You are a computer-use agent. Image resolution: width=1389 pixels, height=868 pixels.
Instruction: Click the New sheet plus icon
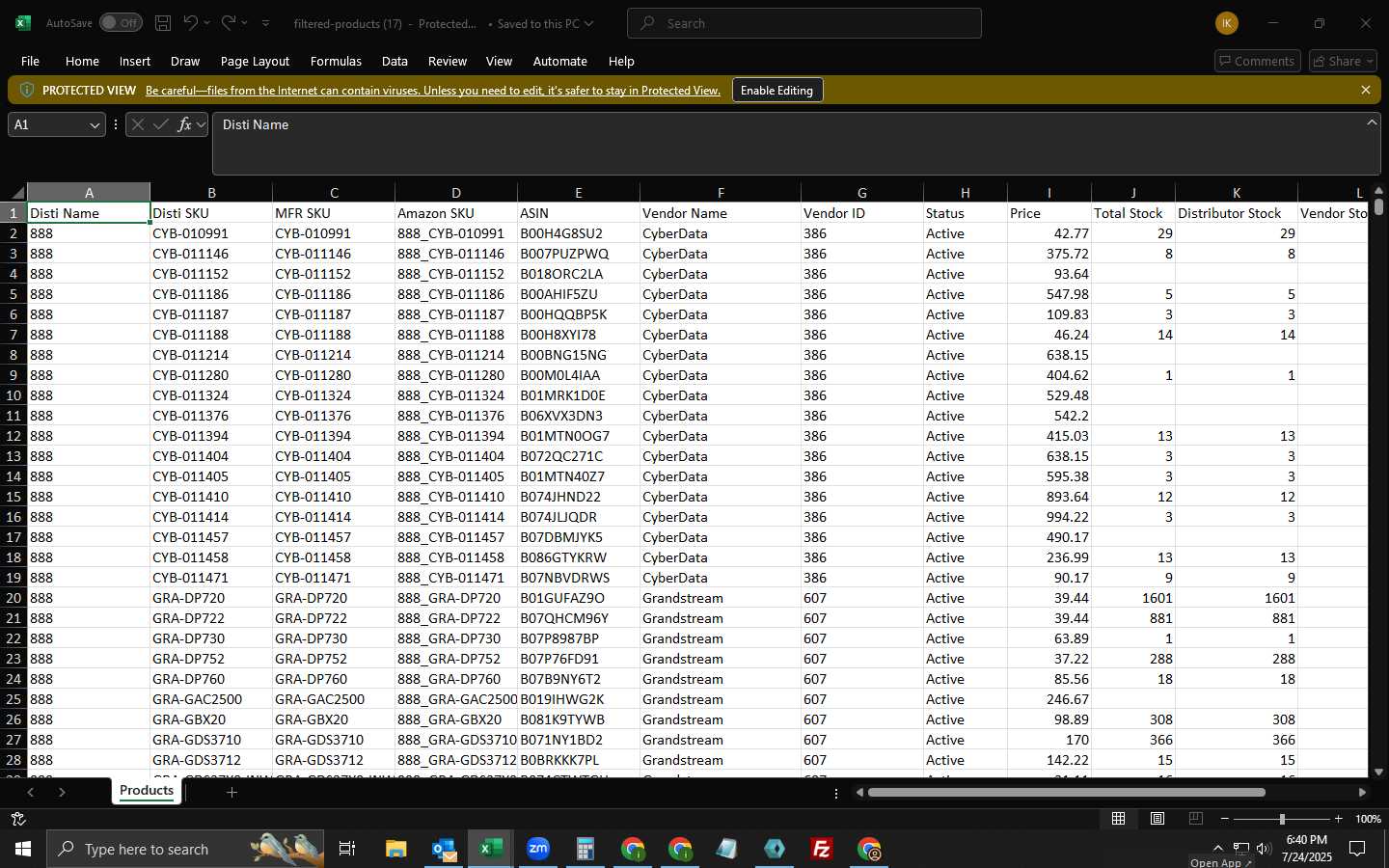tap(231, 793)
